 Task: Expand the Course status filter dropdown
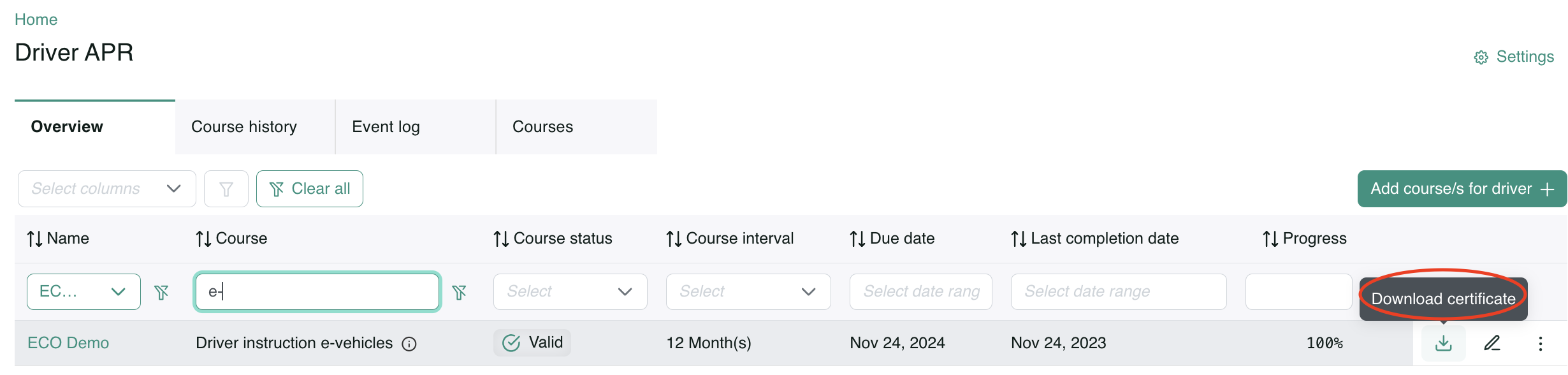pyautogui.click(x=570, y=292)
